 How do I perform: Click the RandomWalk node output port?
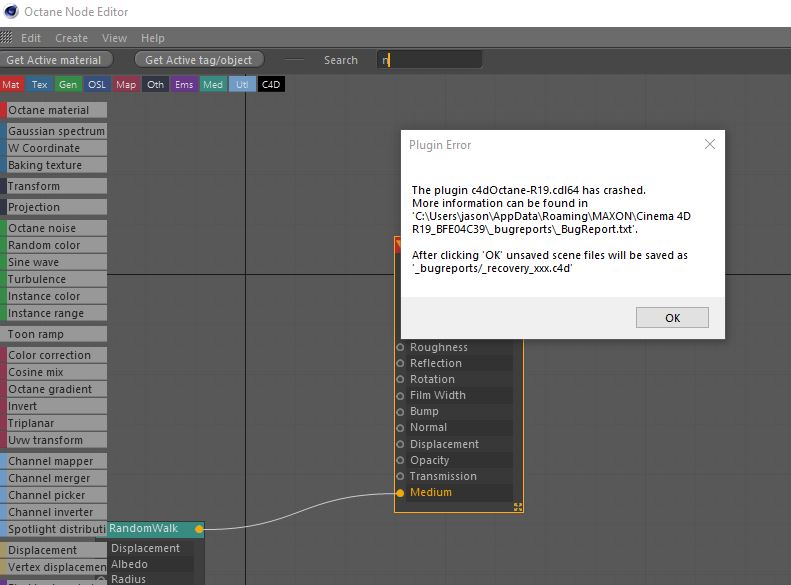[x=199, y=529]
